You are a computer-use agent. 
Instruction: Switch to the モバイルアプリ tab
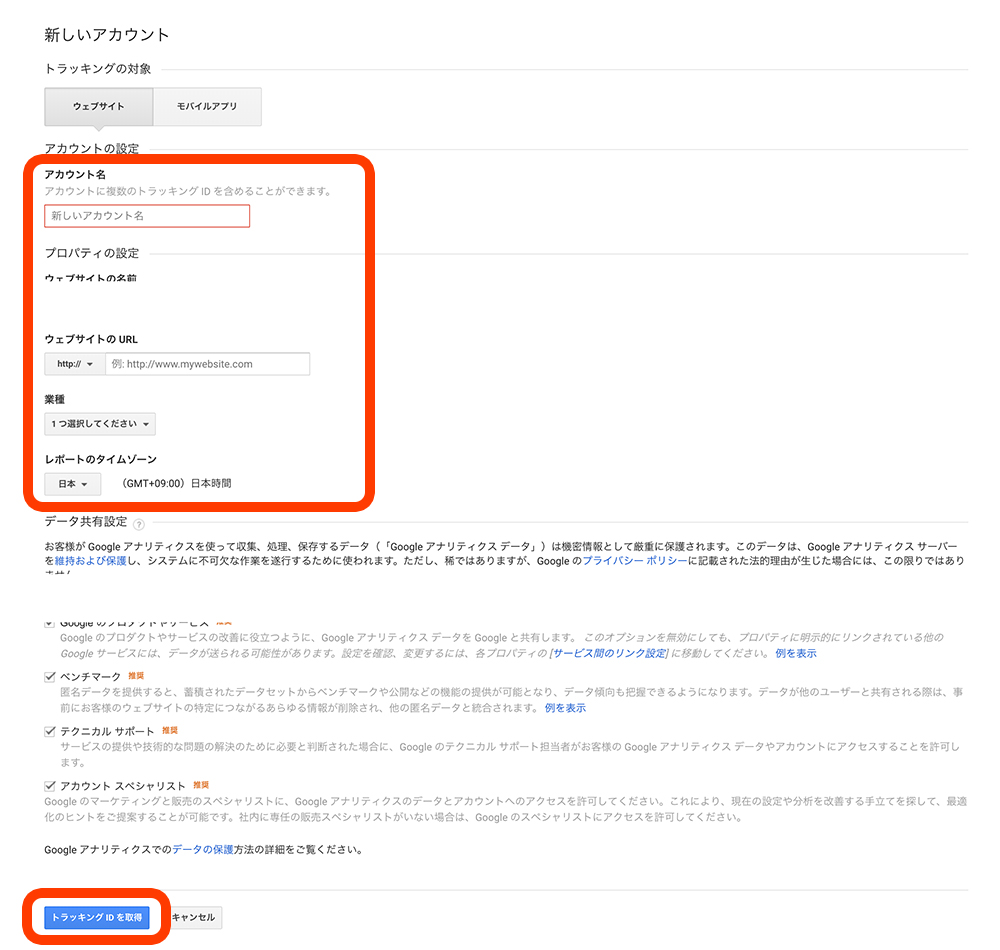207,106
